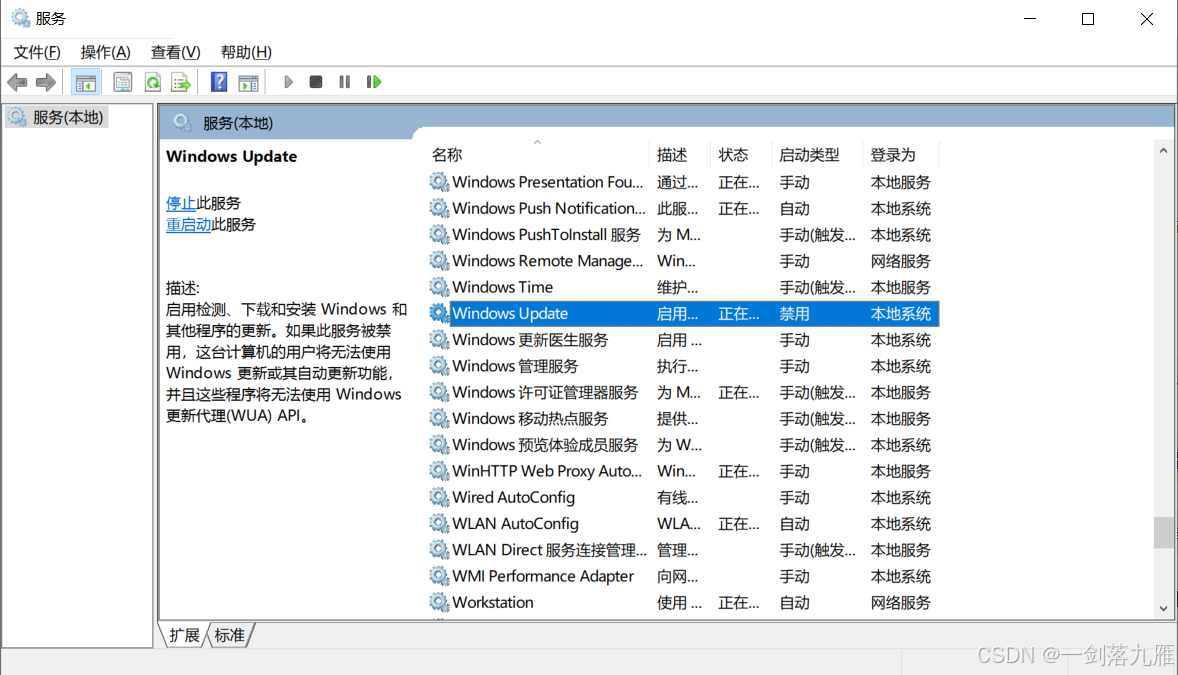
Task: Switch to the 标准 tab
Action: pos(229,635)
